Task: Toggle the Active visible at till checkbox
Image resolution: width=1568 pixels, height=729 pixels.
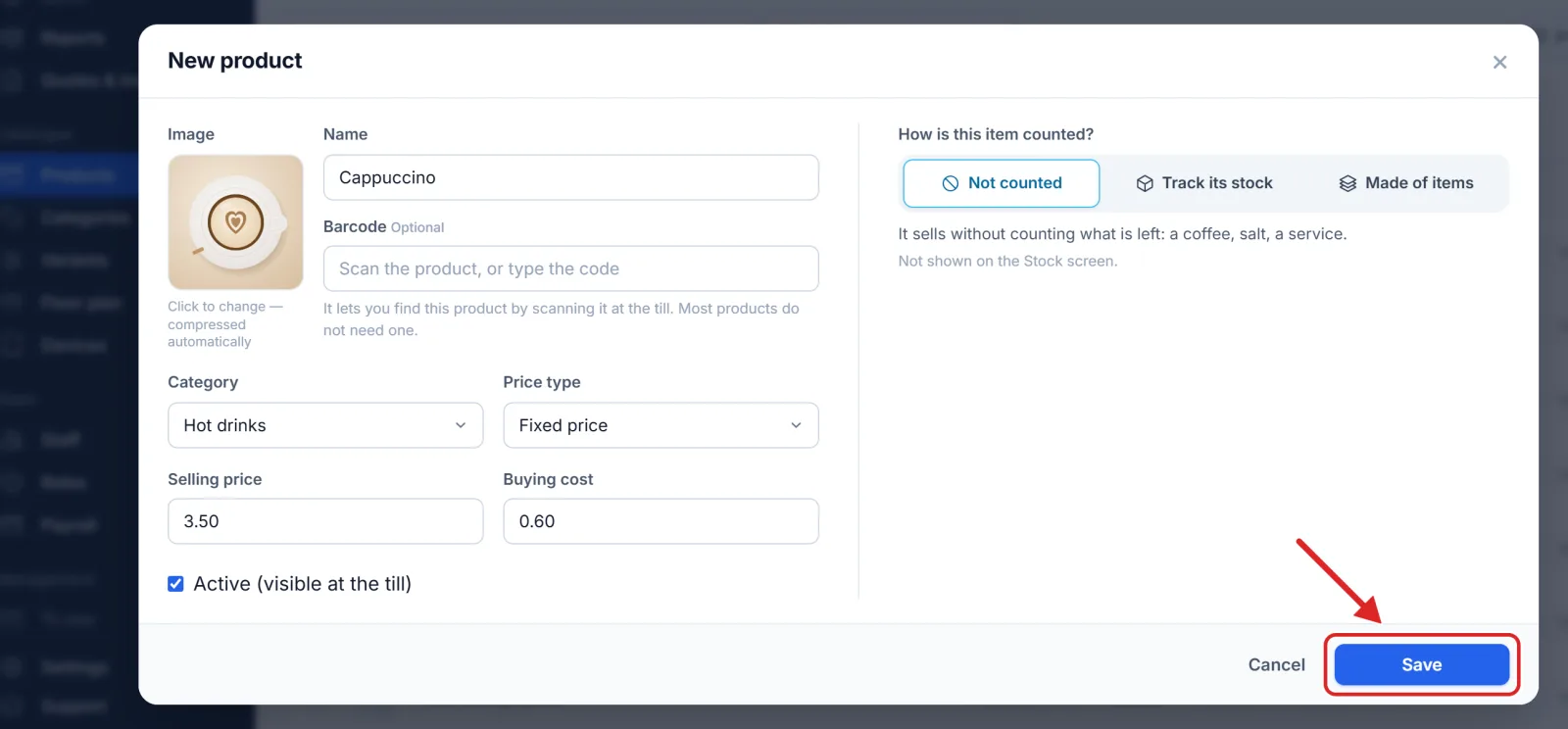Action: 175,584
